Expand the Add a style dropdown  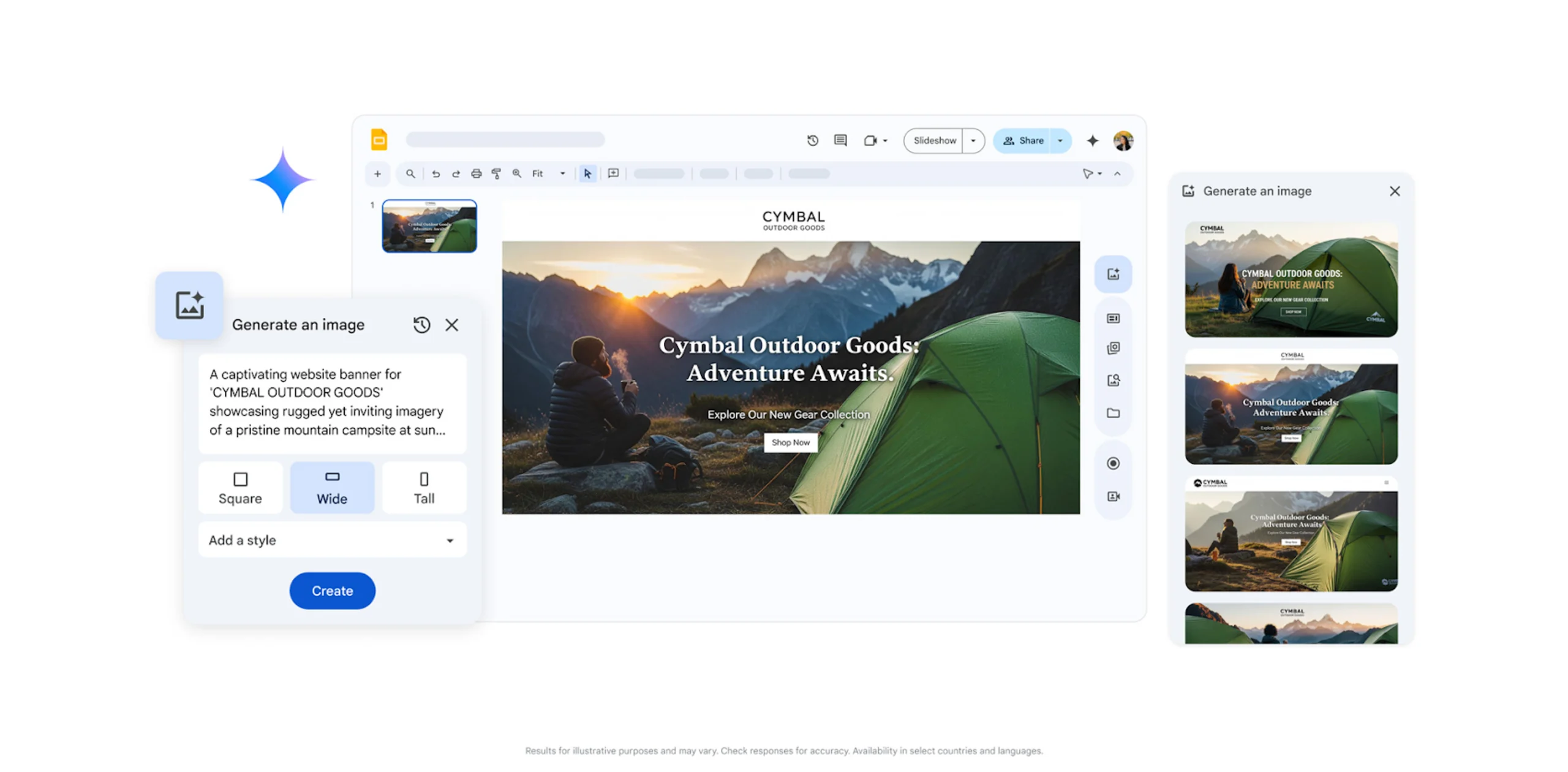point(332,540)
